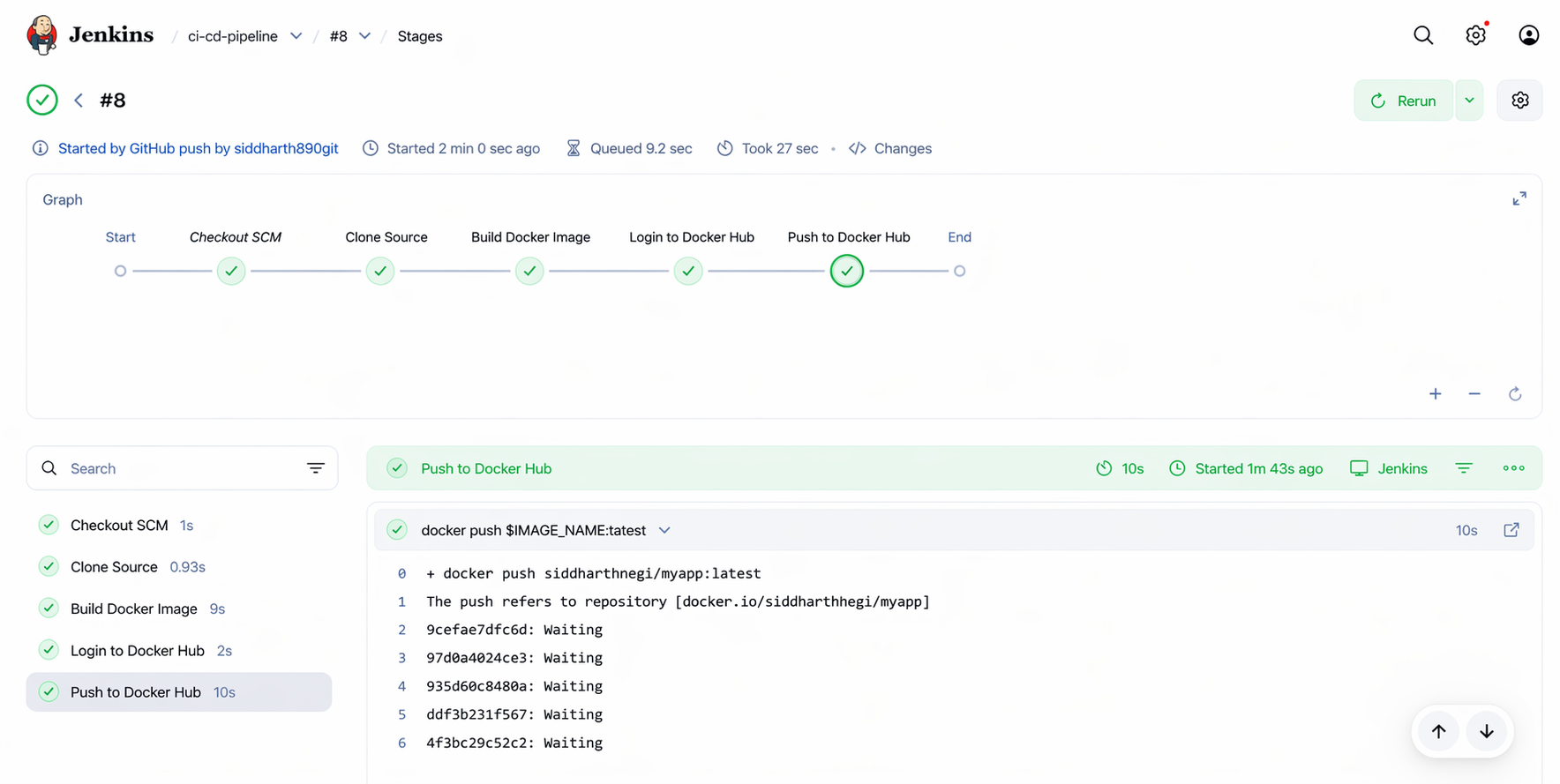Click log line '9cefae7dfc6d: Waiting'
1560x784 pixels.
[514, 630]
